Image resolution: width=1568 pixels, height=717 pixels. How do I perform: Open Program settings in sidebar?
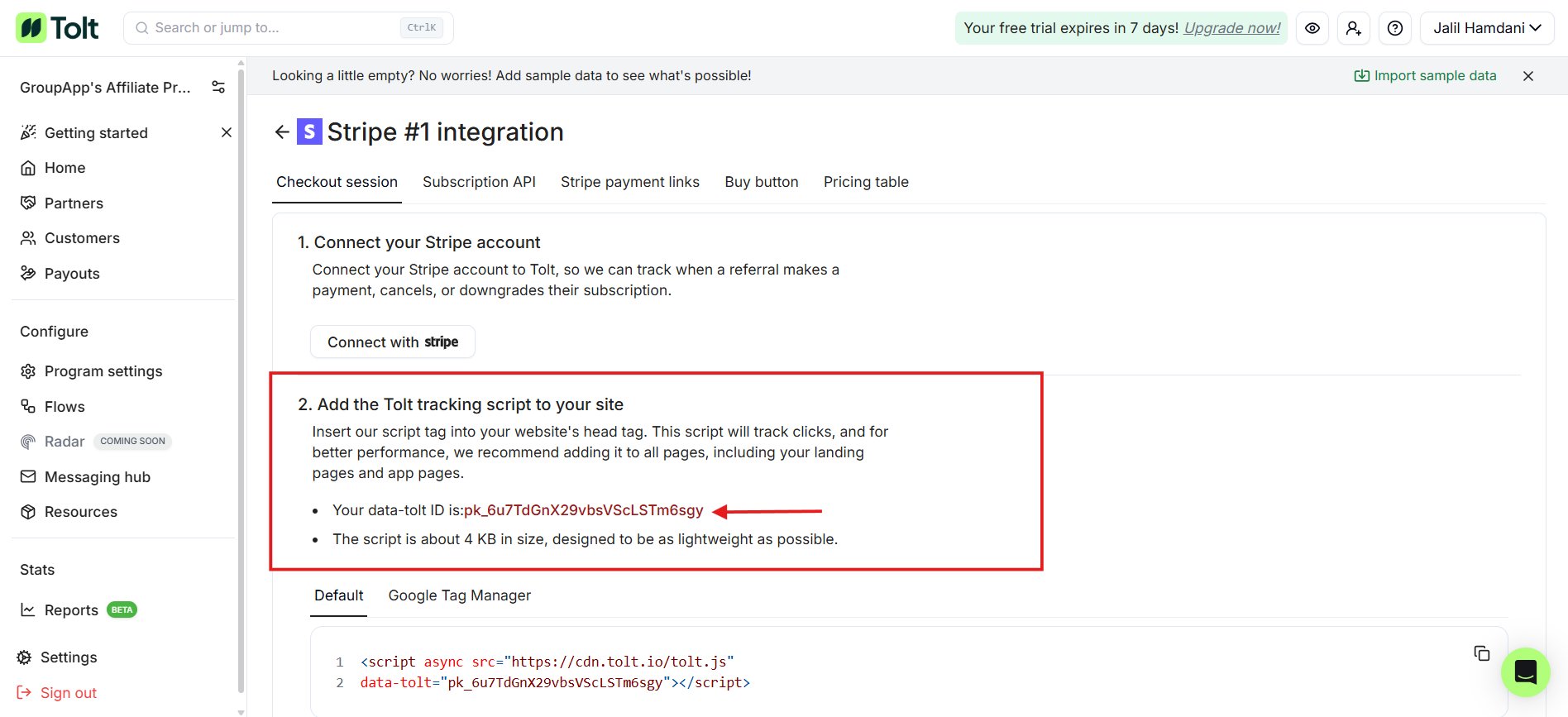103,371
